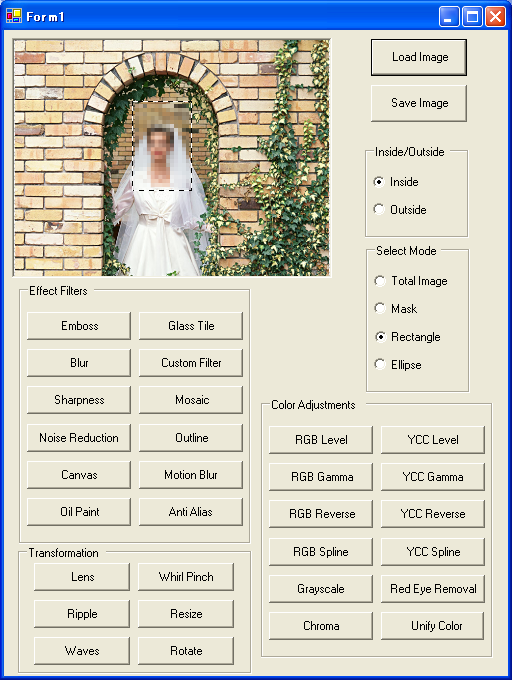Image resolution: width=512 pixels, height=680 pixels.
Task: Click the Rotate transformation button
Action: [x=186, y=651]
